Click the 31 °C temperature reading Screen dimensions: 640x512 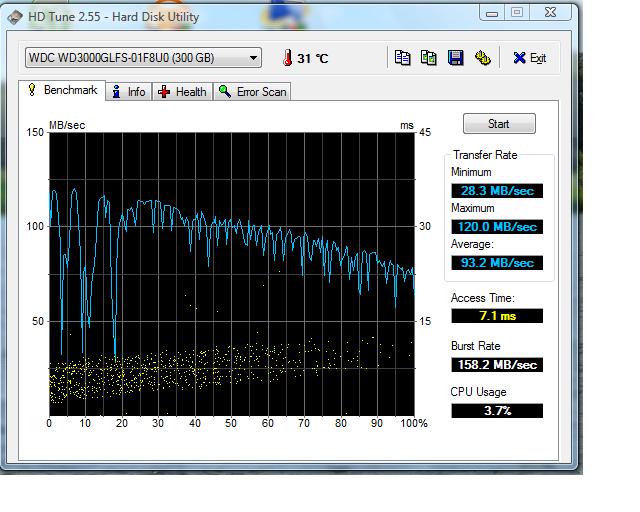313,58
